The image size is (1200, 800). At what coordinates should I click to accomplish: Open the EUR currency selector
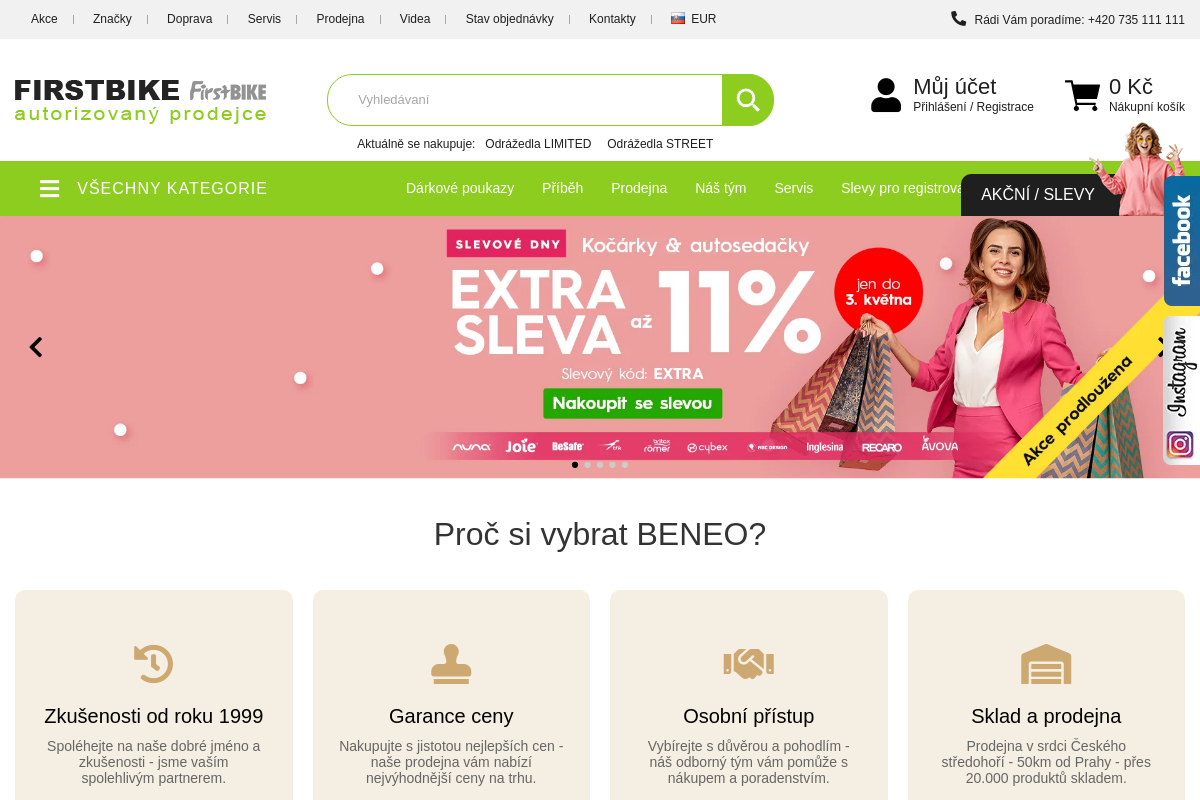coord(694,19)
